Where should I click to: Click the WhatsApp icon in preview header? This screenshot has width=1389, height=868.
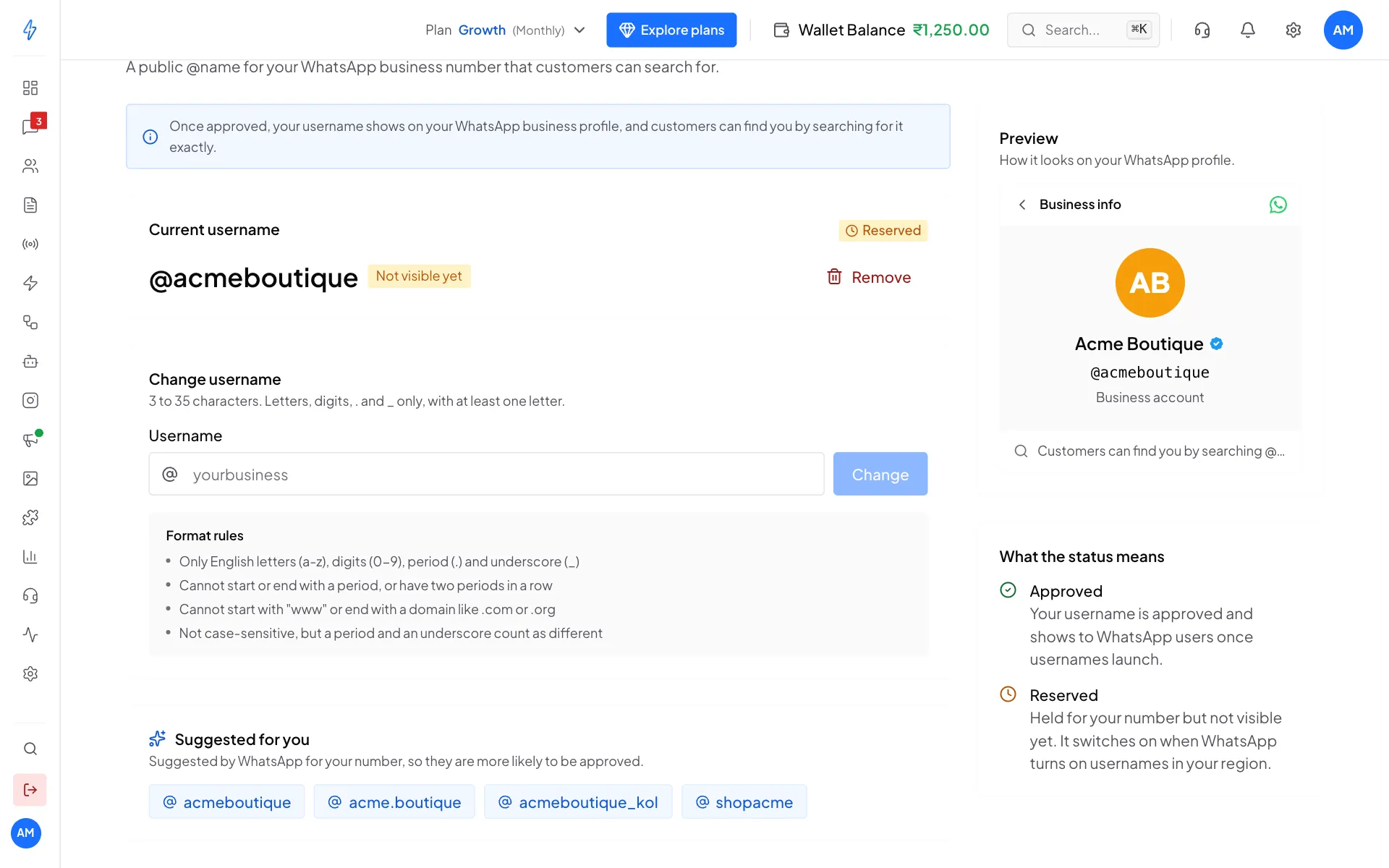pos(1278,205)
